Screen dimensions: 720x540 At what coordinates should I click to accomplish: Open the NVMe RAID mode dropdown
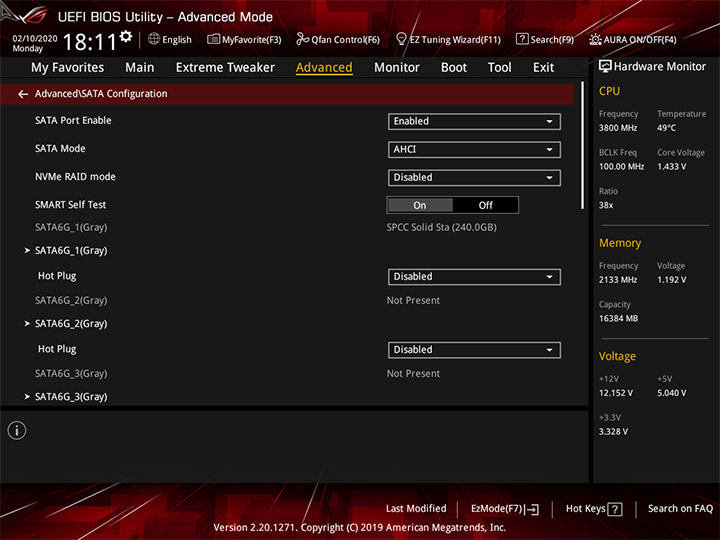coord(474,178)
